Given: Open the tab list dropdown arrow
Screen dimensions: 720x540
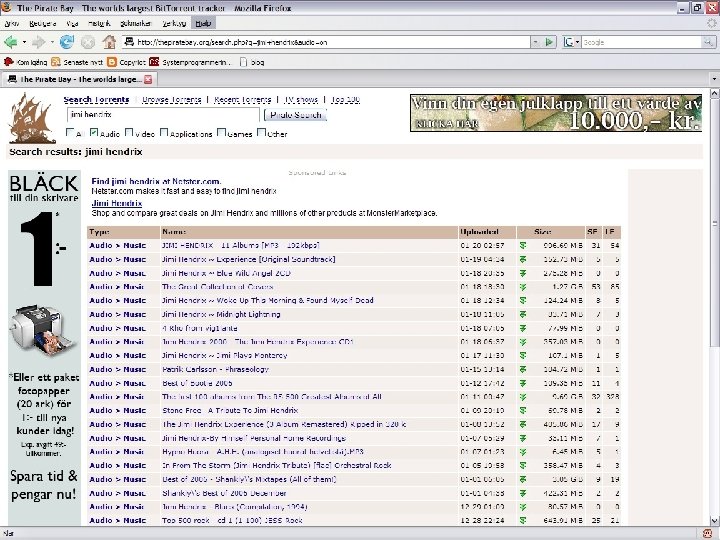Looking at the screenshot, I should pyautogui.click(x=714, y=79).
